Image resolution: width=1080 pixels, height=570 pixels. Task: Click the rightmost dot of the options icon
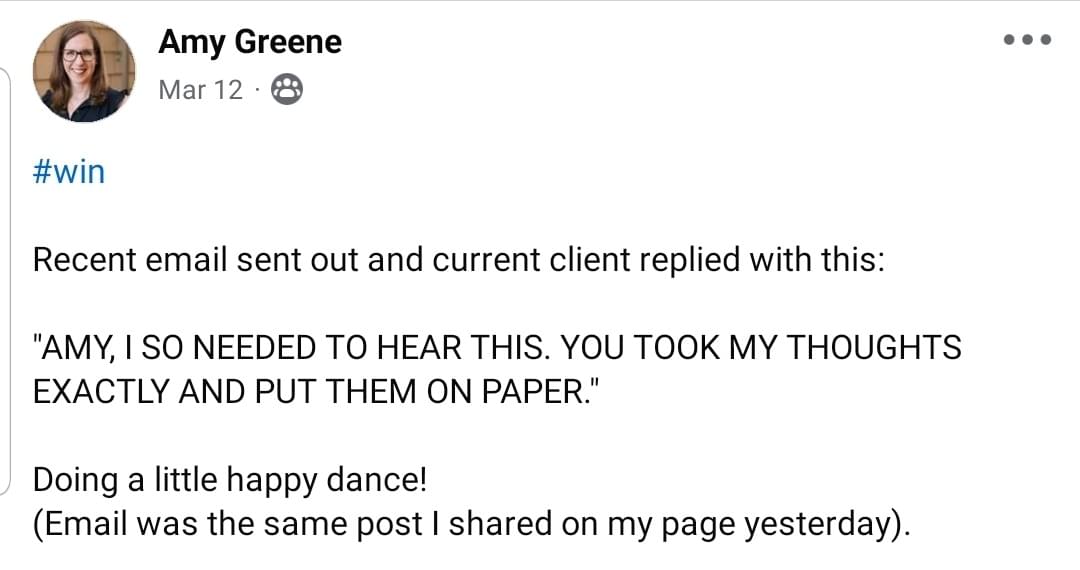pos(1046,40)
